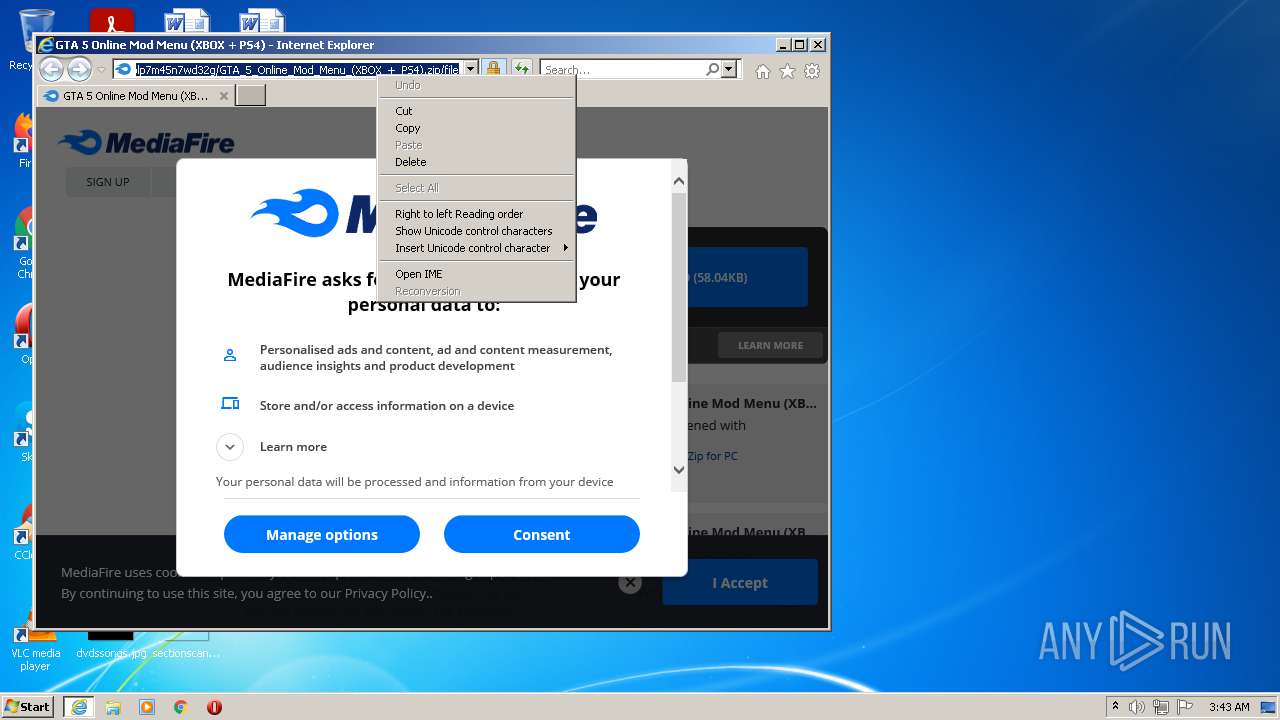
Task: Click the network tray icon
Action: [x=1161, y=707]
